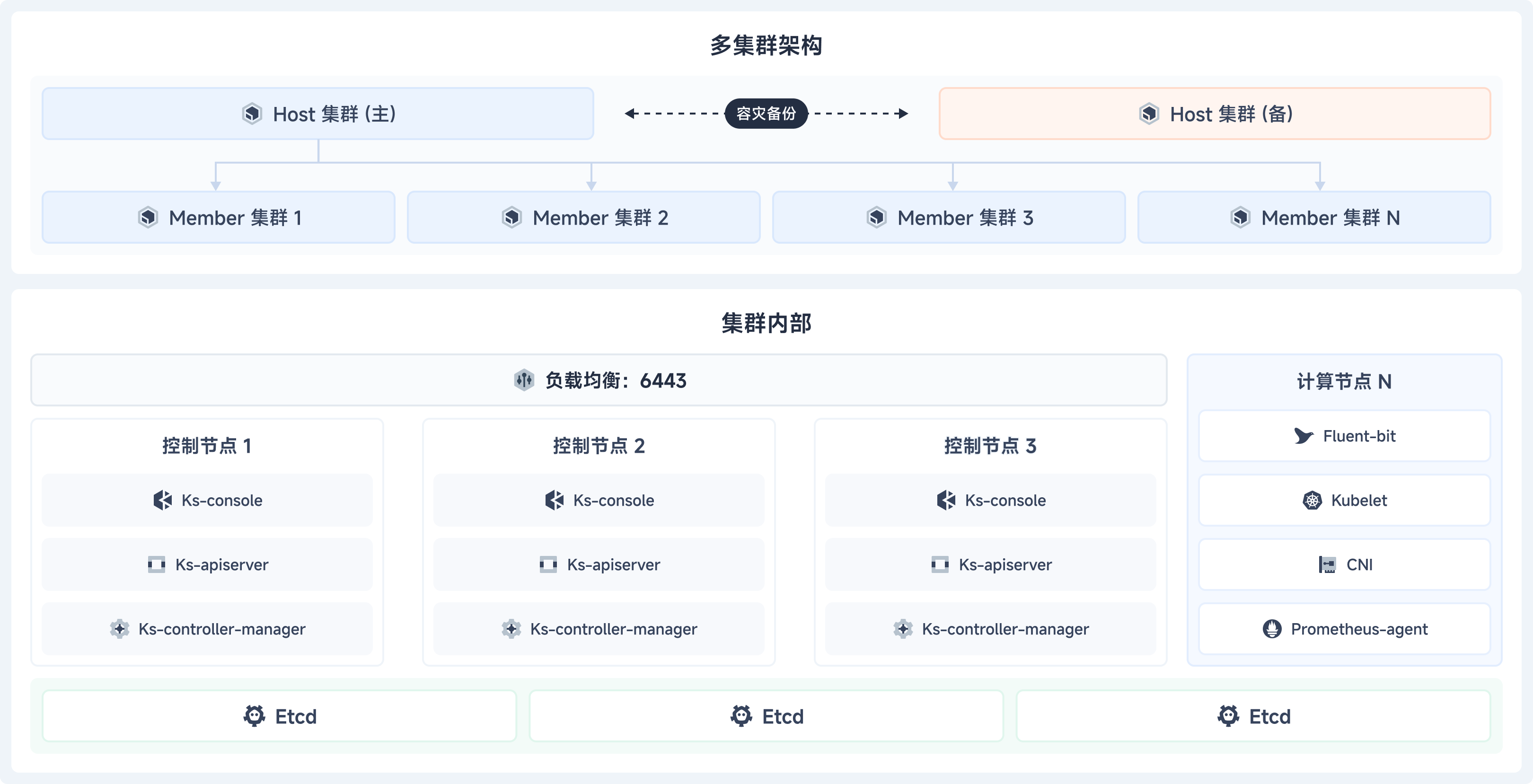Click Ks-apiserver icon in 控制节点 2
This screenshot has height=784, width=1533.
click(x=548, y=564)
